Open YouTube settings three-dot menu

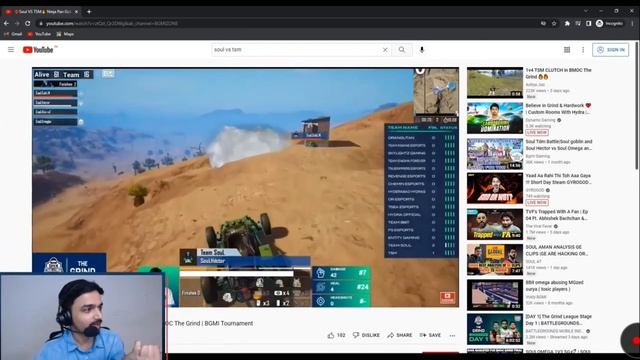coord(583,50)
